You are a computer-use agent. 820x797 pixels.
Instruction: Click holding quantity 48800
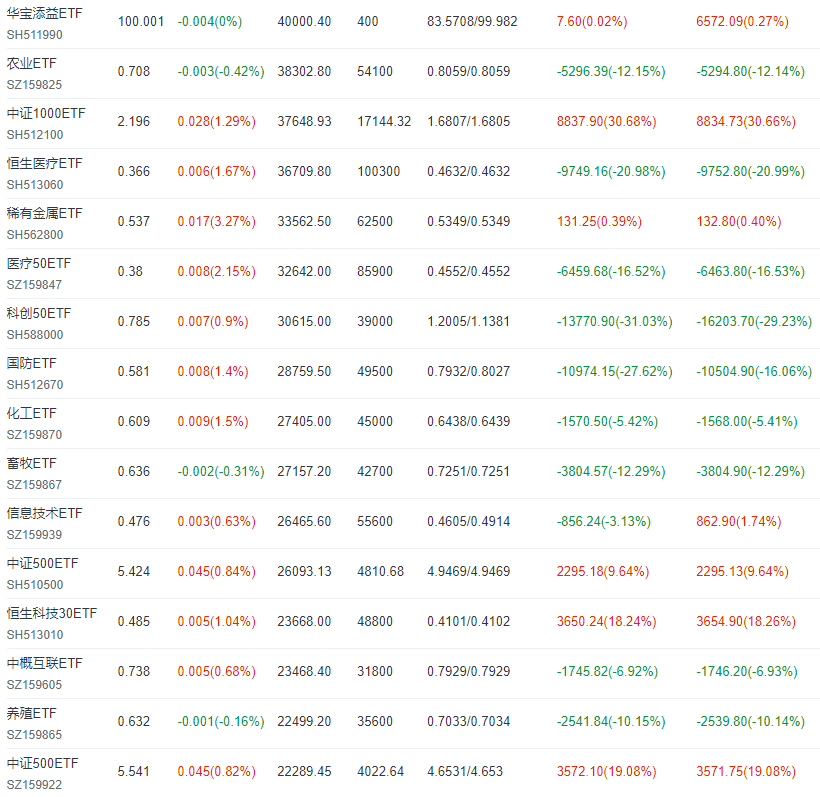point(375,621)
